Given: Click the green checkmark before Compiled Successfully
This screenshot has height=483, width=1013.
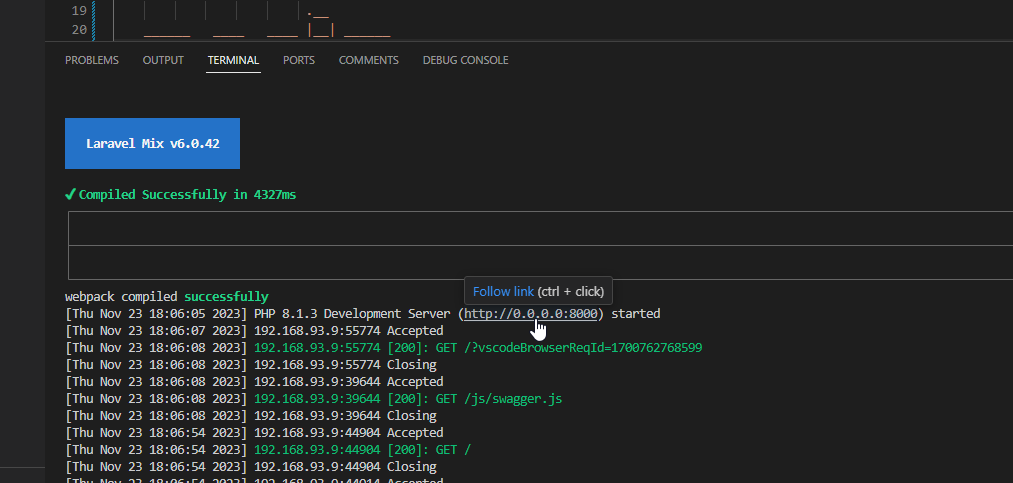Looking at the screenshot, I should 70,195.
